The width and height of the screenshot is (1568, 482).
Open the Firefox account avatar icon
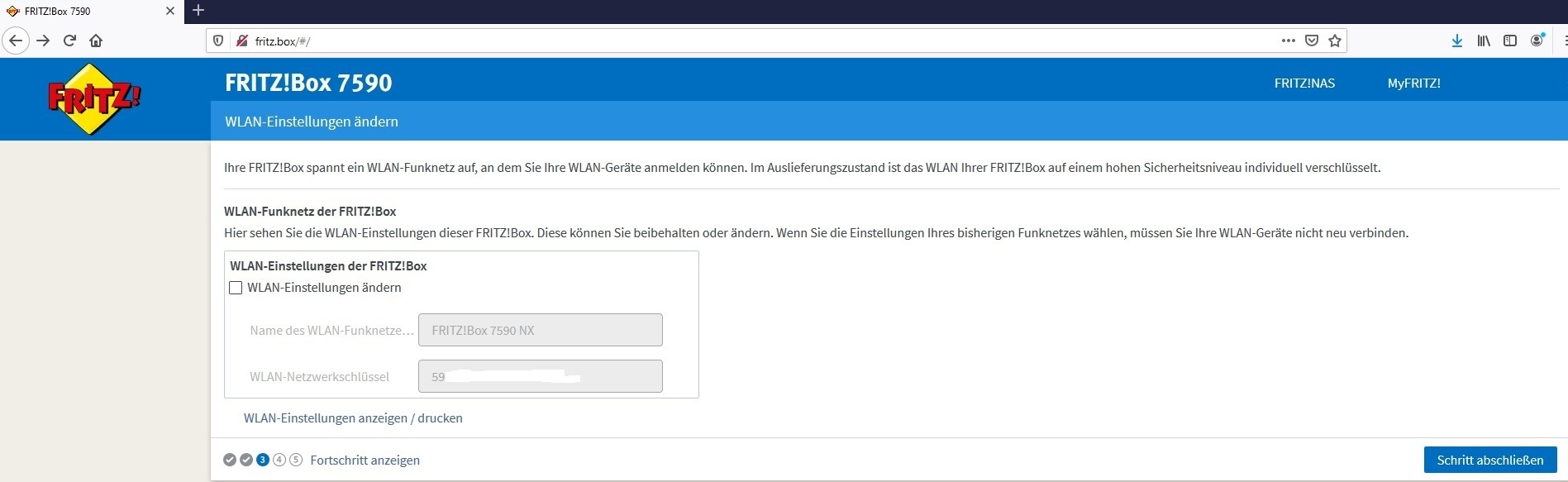click(1537, 40)
